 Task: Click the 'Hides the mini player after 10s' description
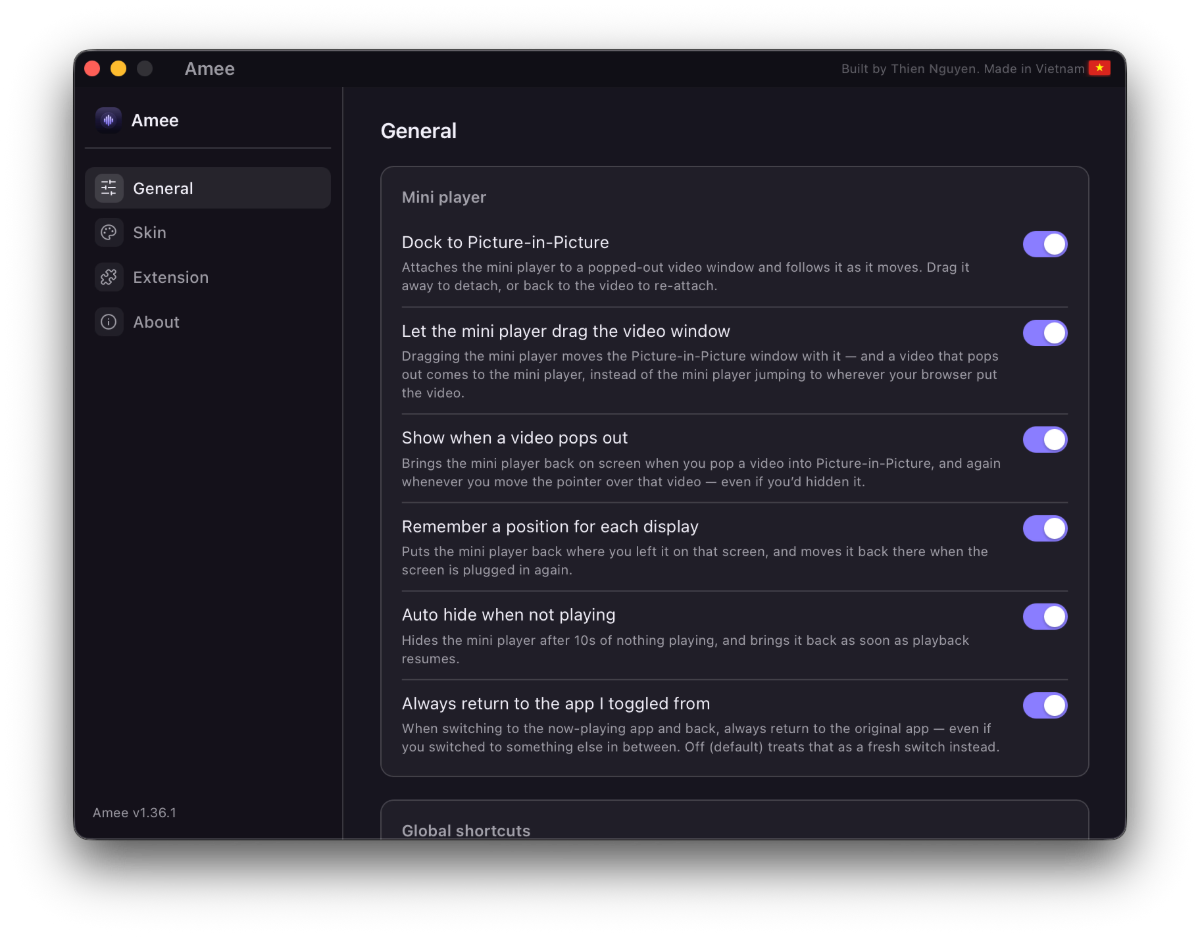686,649
